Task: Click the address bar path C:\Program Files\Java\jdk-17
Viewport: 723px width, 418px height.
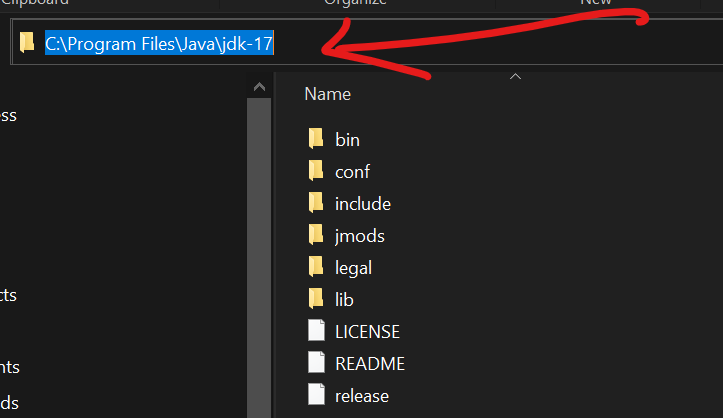Action: coord(159,43)
